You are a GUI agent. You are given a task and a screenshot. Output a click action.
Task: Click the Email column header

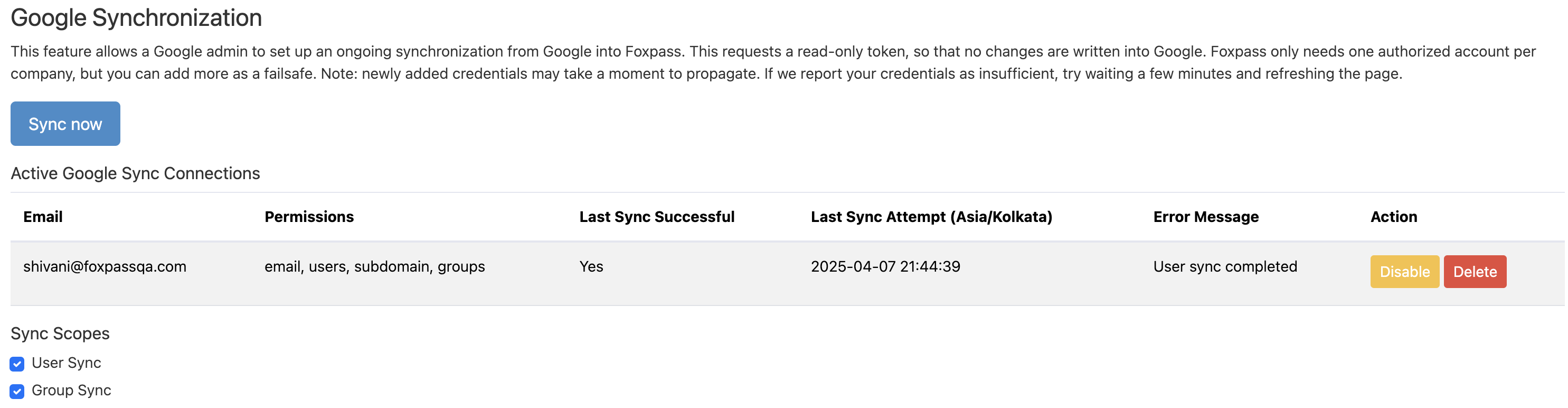tap(43, 217)
